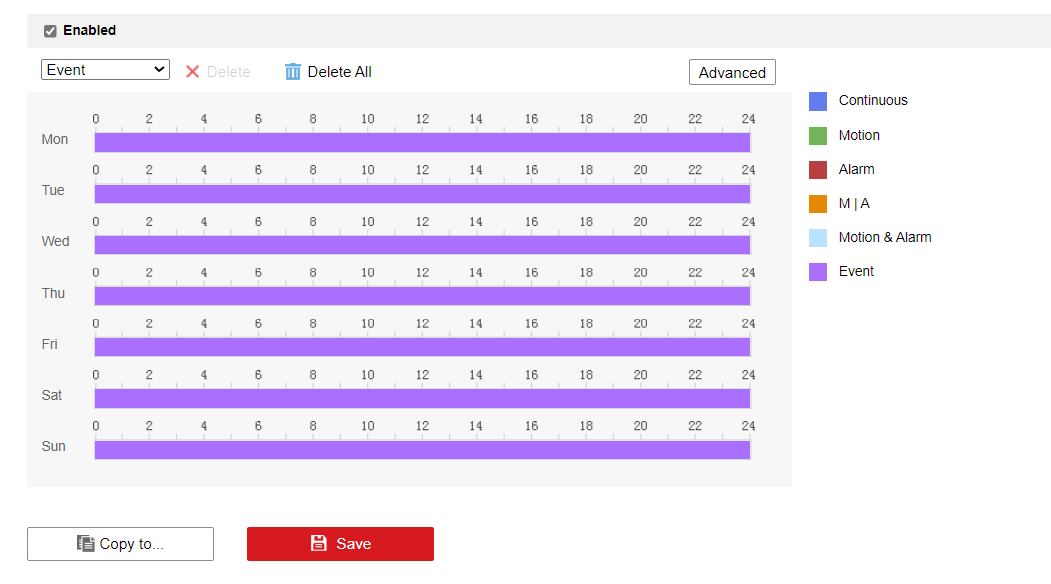
Task: Uncheck the Enabled checkbox
Action: pyautogui.click(x=50, y=31)
